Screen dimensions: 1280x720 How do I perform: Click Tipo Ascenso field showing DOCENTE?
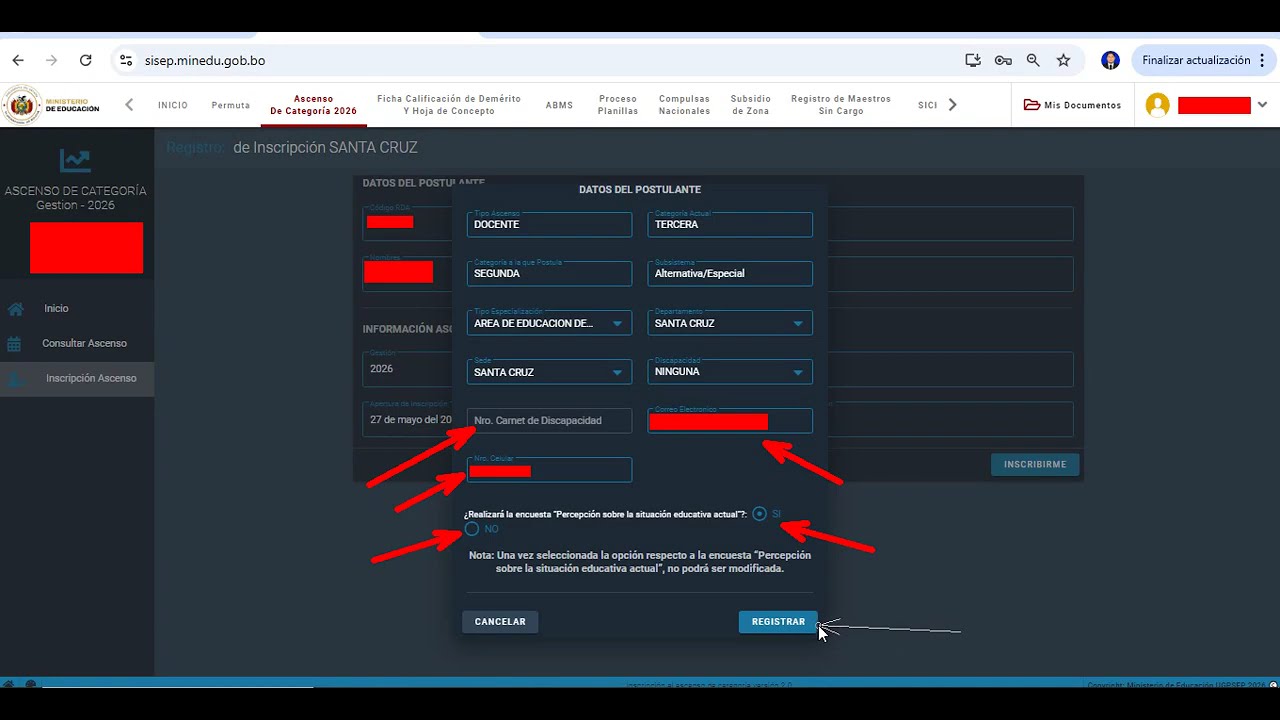coord(549,225)
